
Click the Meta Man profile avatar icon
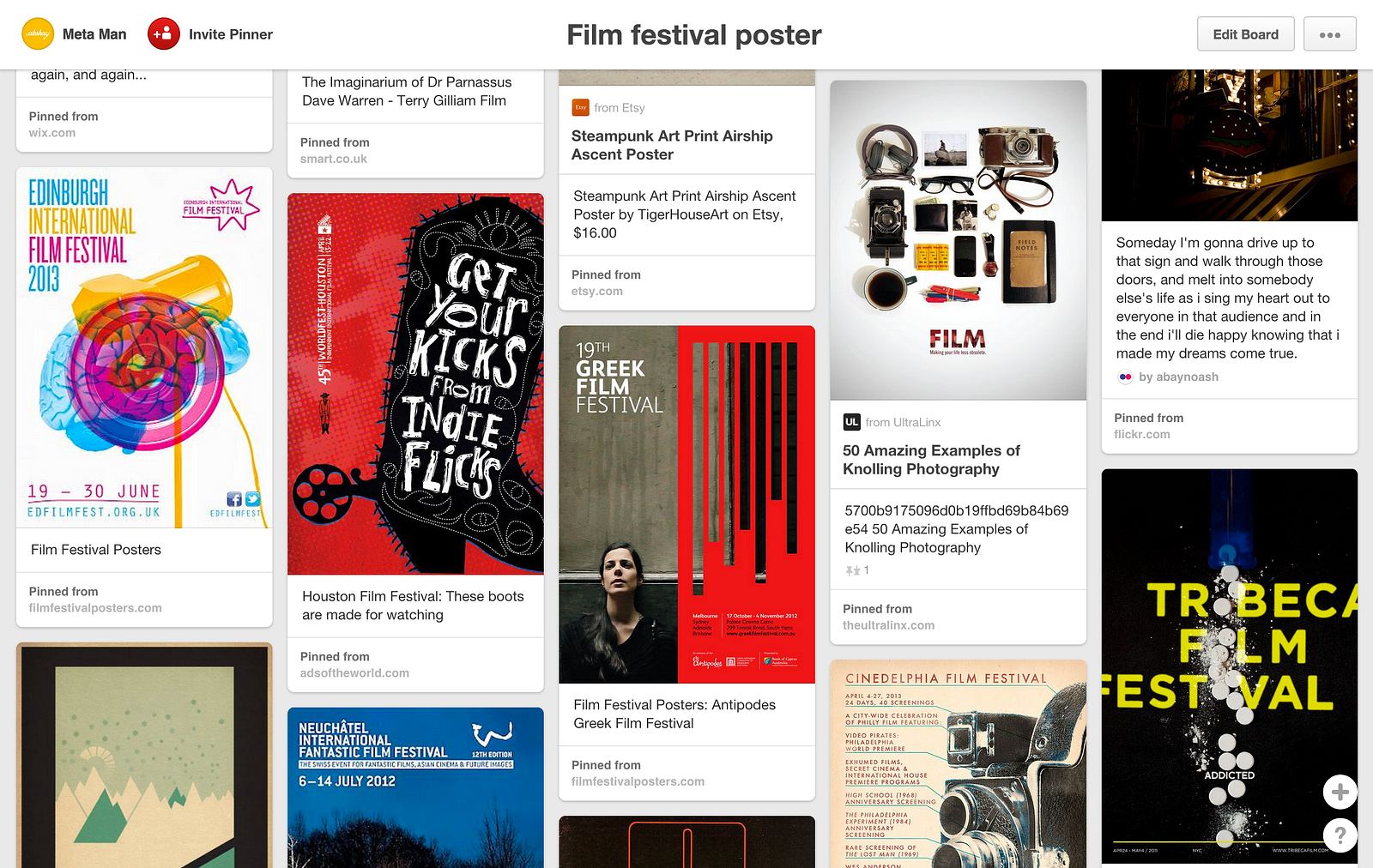[38, 34]
